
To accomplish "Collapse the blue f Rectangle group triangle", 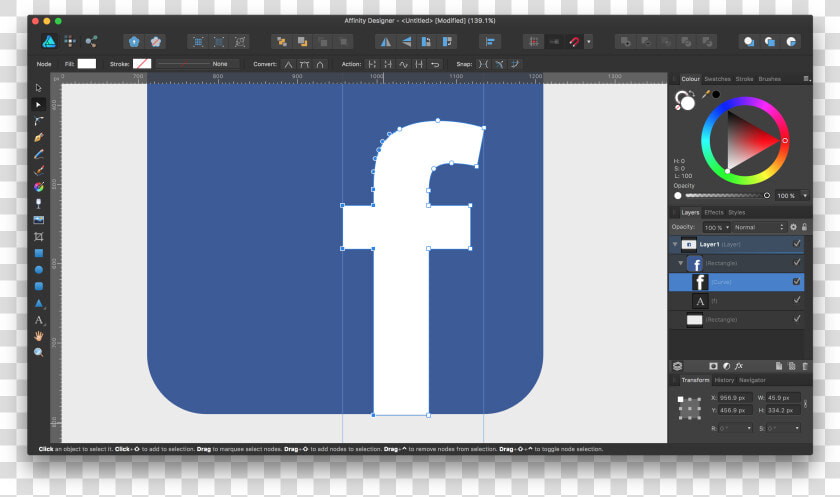I will (x=681, y=263).
